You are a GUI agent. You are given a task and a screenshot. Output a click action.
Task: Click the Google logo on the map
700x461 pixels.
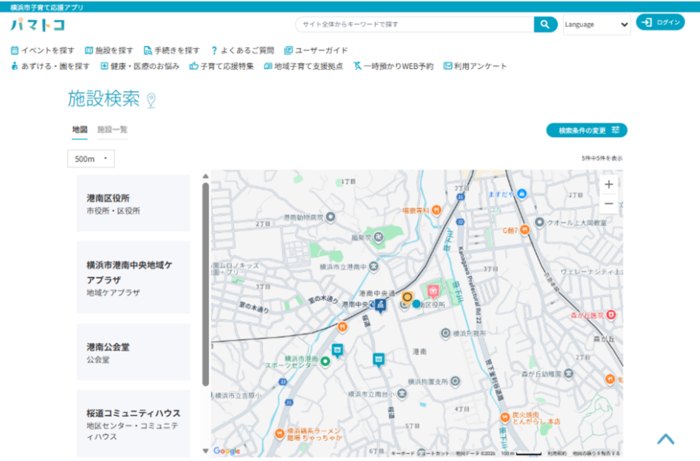pyautogui.click(x=226, y=451)
